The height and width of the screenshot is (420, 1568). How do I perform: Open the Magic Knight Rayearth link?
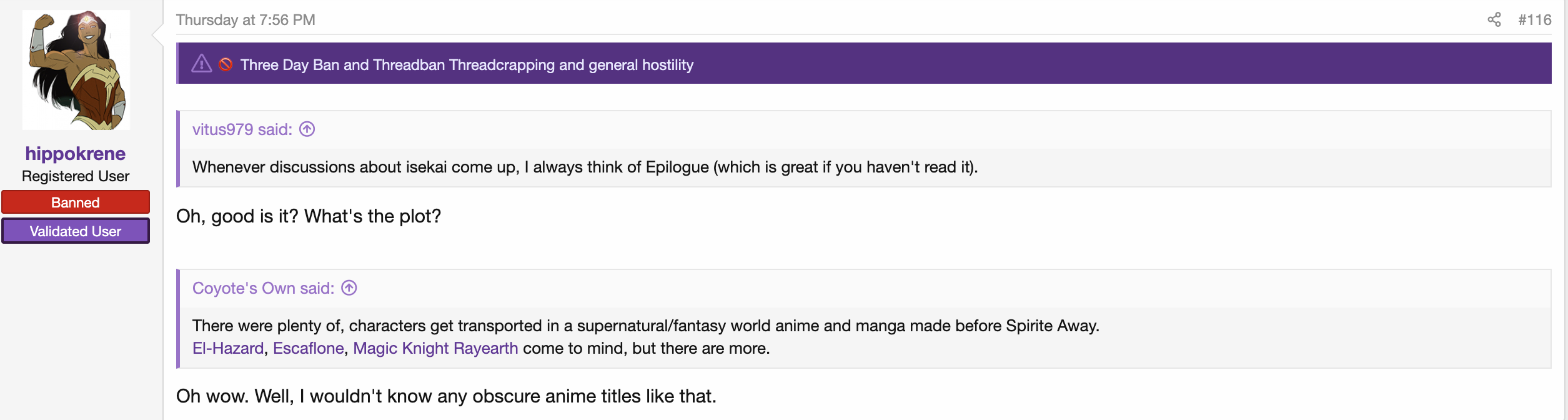click(435, 348)
